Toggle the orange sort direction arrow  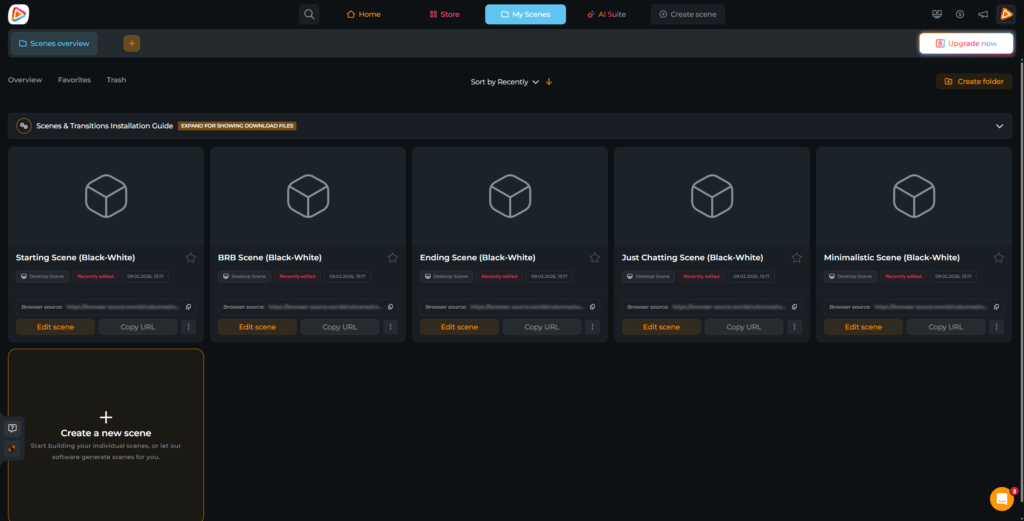[x=549, y=82]
